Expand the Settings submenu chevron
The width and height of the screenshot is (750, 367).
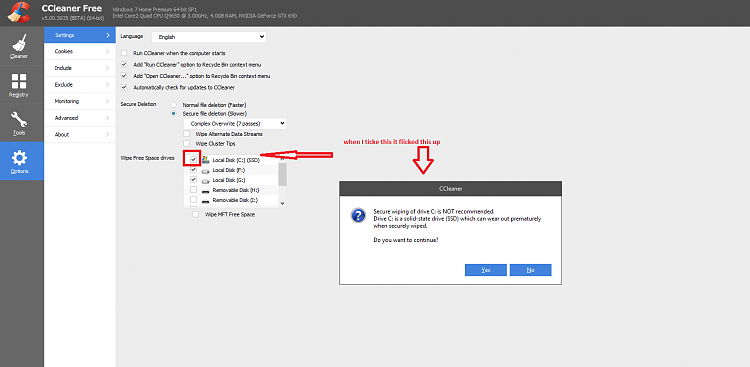107,35
